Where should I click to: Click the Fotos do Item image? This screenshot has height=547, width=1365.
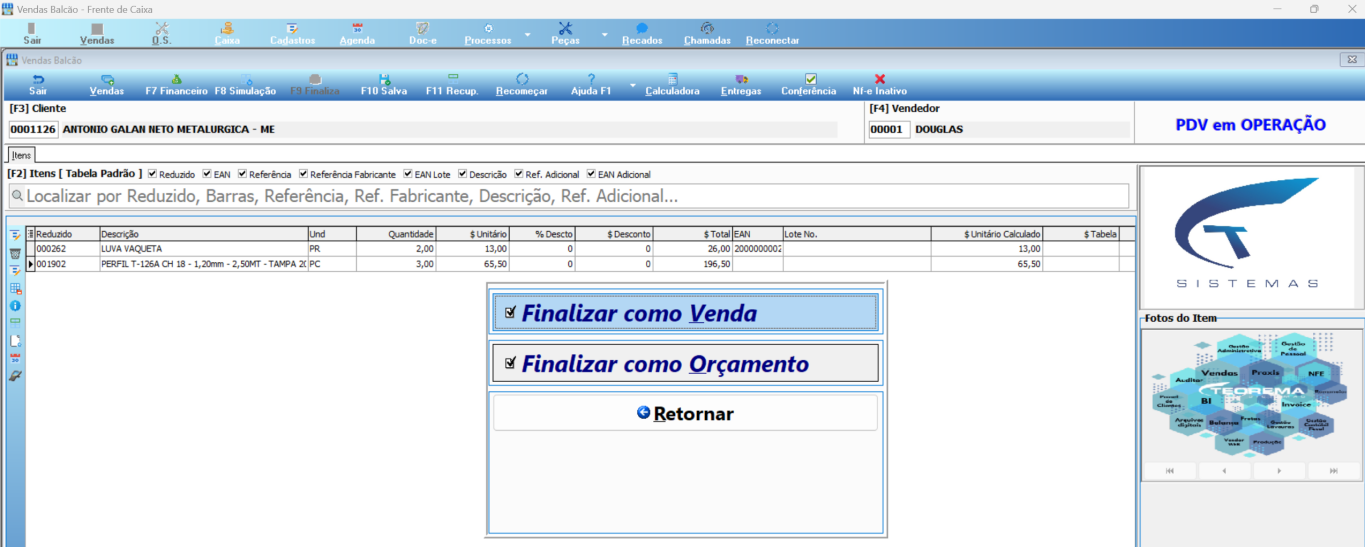[x=1252, y=393]
